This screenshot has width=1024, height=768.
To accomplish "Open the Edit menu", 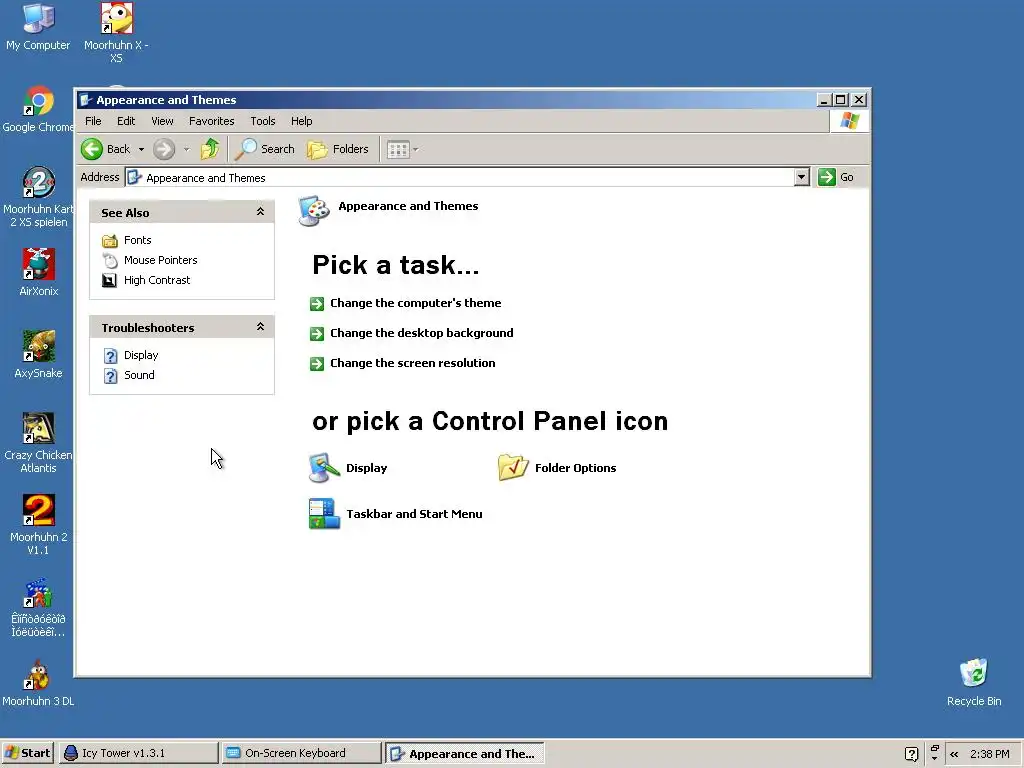I will click(126, 121).
